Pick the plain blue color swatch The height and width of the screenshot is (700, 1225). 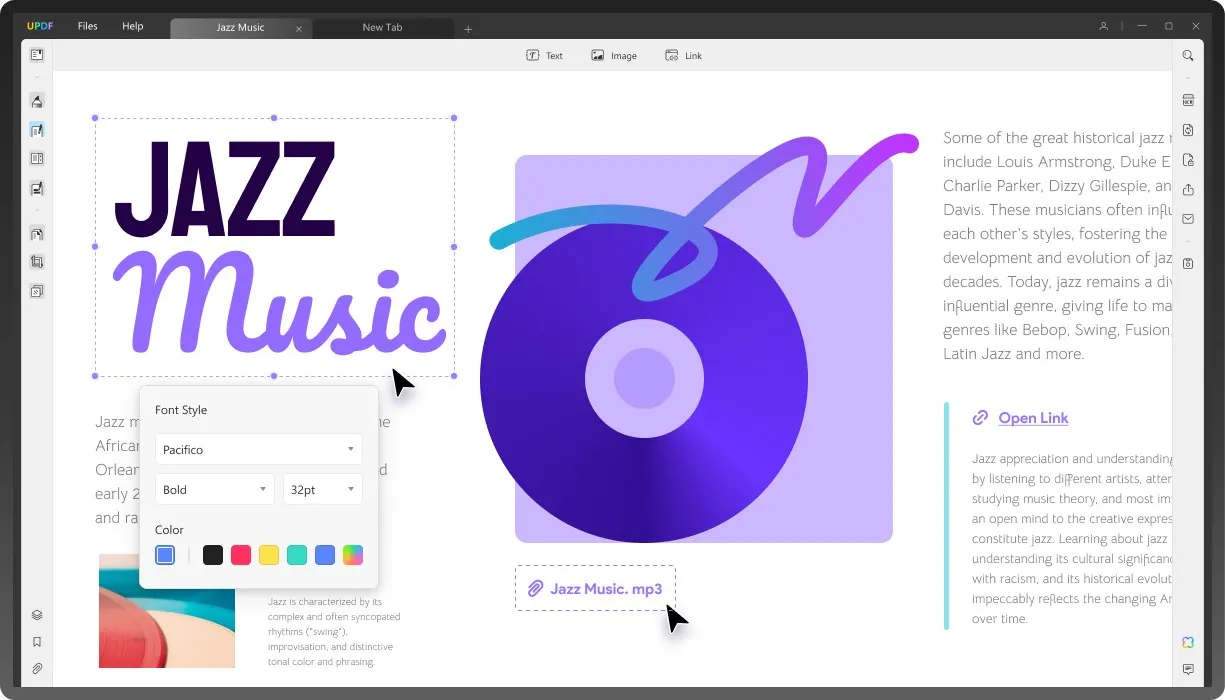click(x=325, y=555)
